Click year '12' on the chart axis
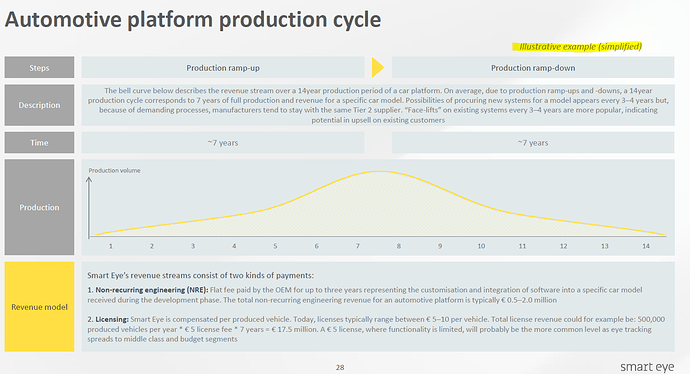Screen dimensions: 690x374 coord(564,246)
